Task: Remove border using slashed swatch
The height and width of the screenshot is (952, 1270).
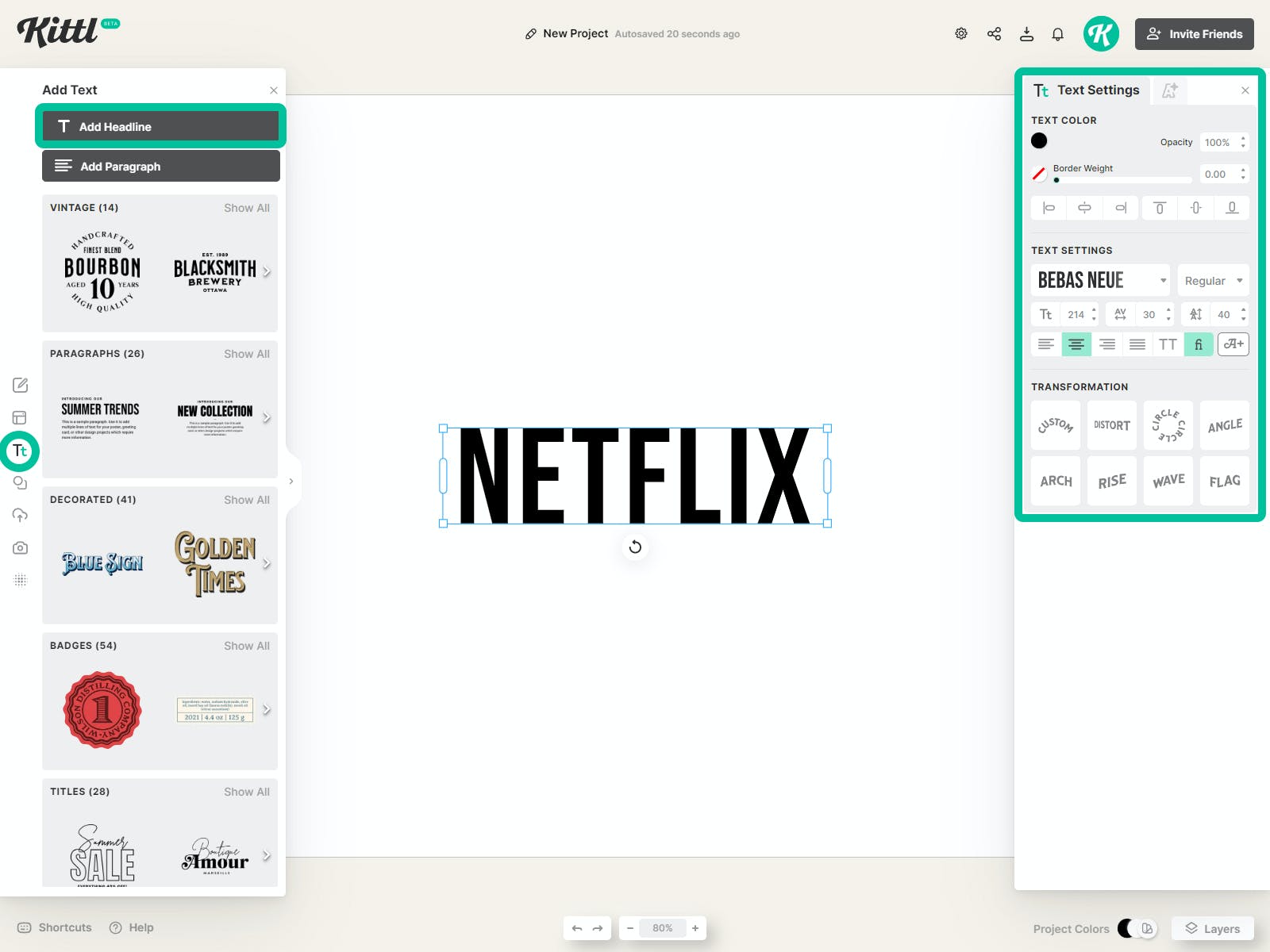Action: pos(1039,174)
